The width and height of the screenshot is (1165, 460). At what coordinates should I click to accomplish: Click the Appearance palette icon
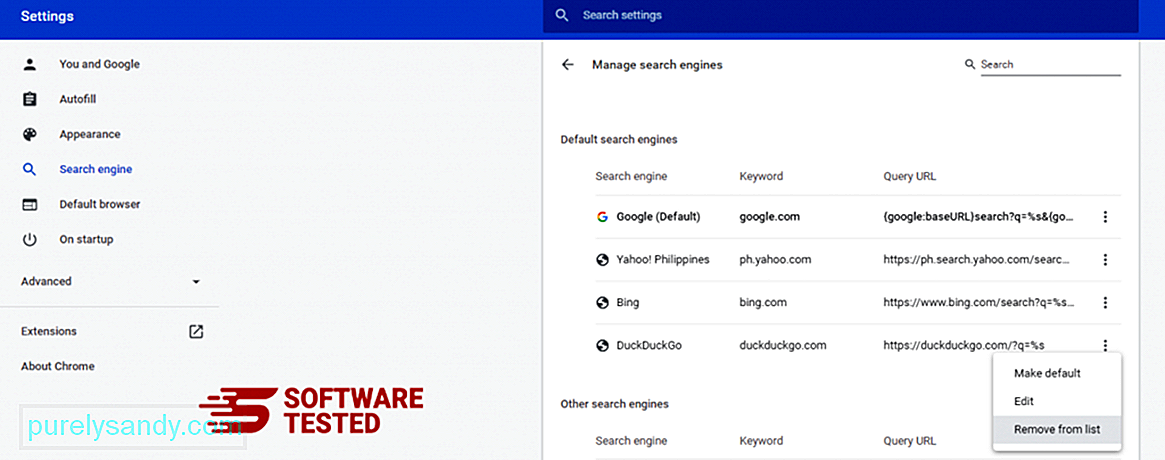point(30,135)
